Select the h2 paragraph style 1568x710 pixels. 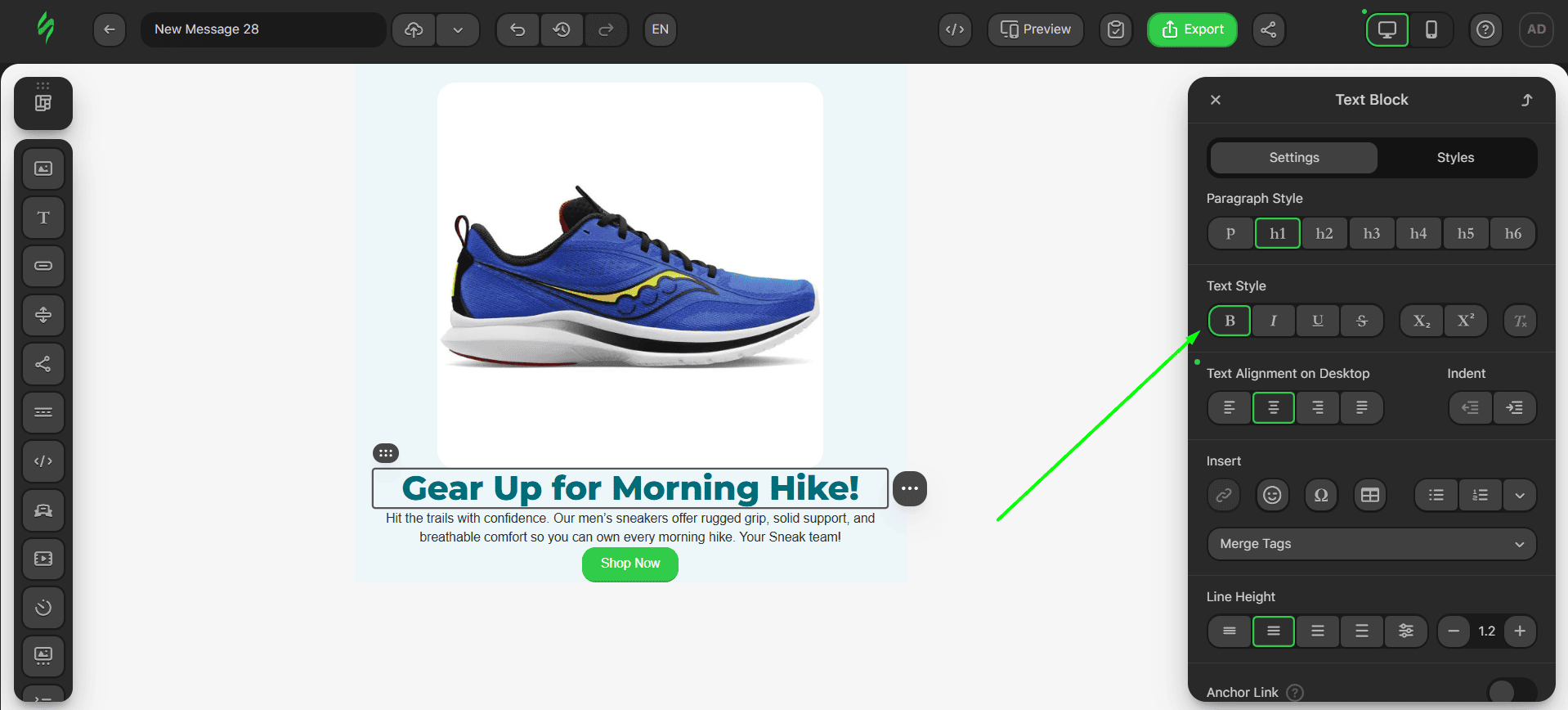tap(1324, 233)
